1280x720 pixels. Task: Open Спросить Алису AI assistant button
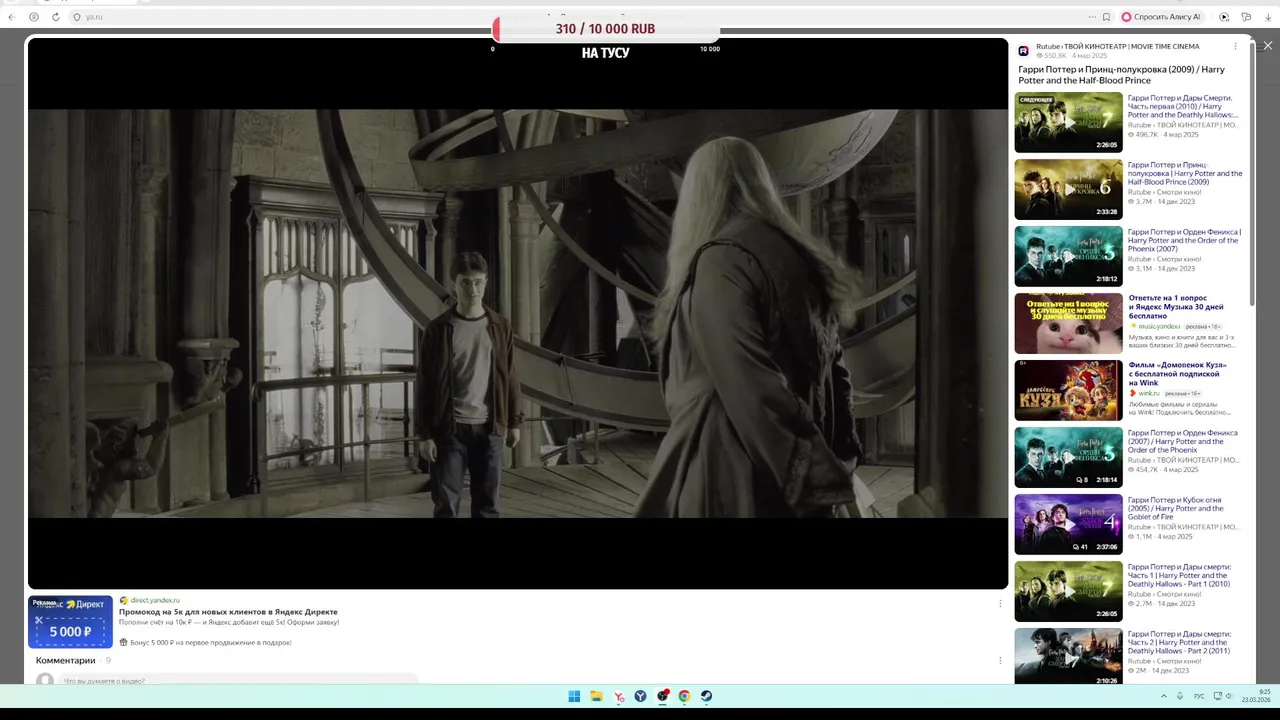[x=1160, y=17]
